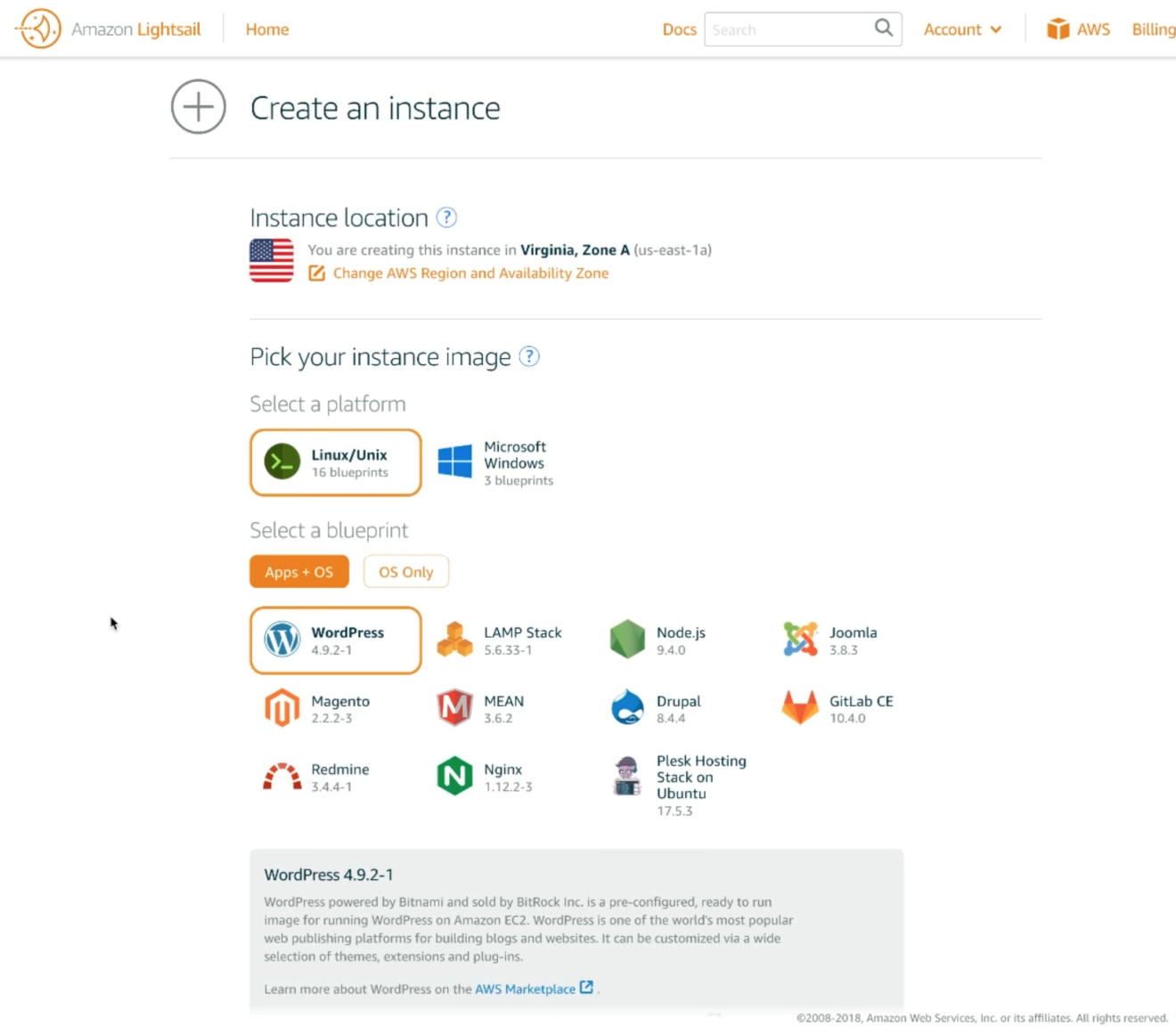
Task: Choose the Joomla blueprint icon
Action: 800,640
